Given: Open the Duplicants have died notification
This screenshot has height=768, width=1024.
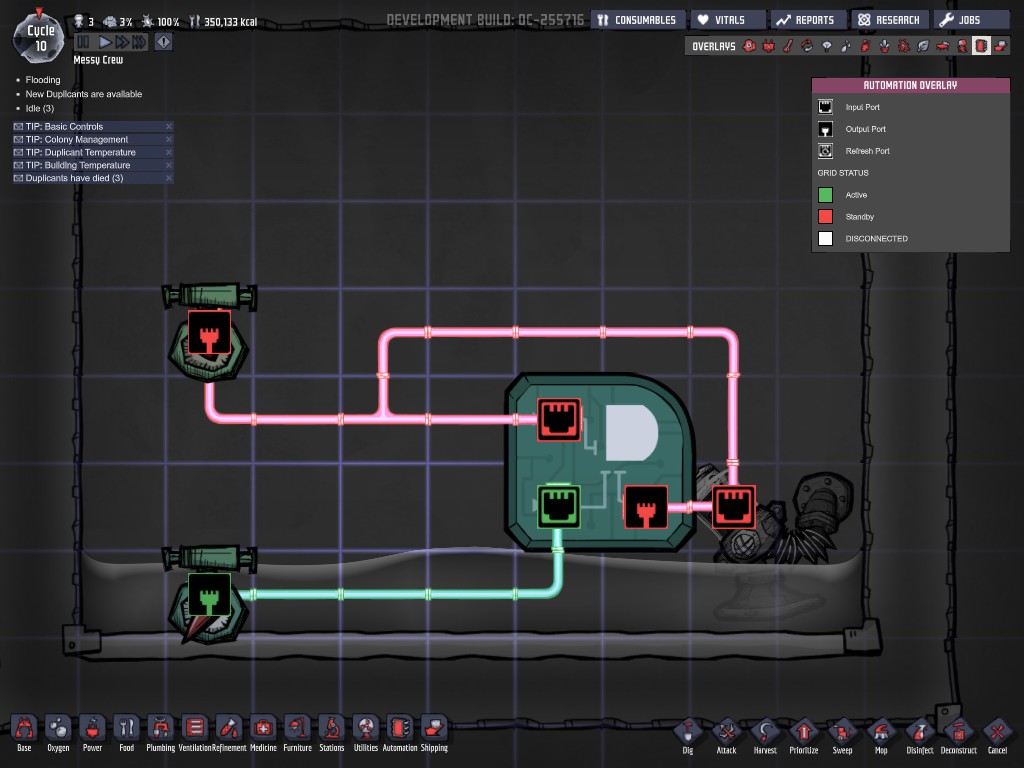Looking at the screenshot, I should point(75,178).
